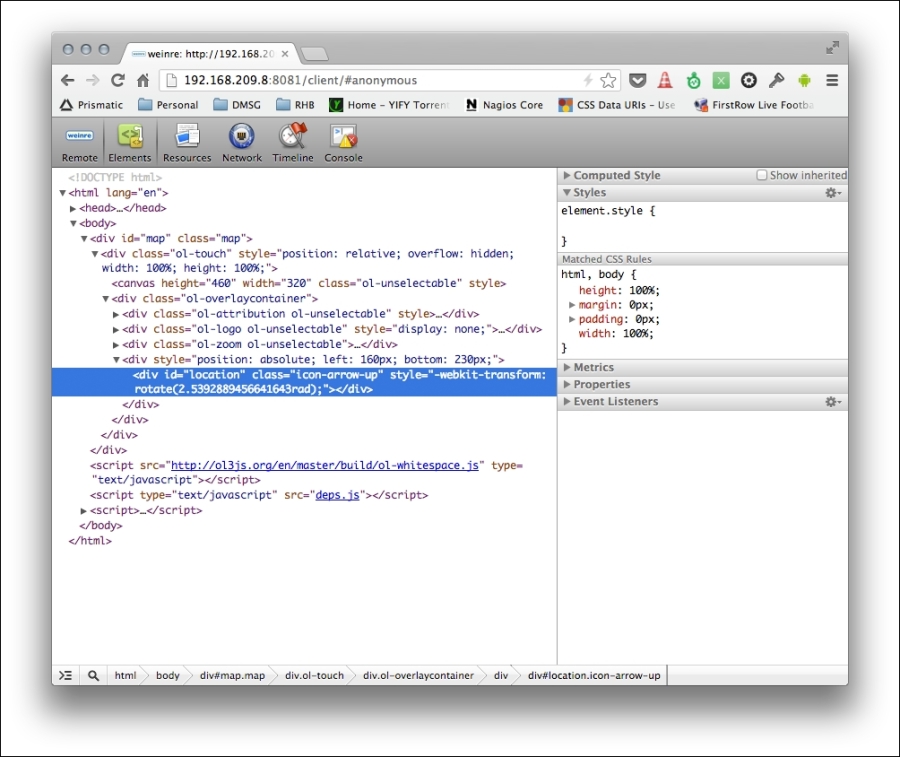Expand the Computed Style section
The height and width of the screenshot is (757, 900).
(x=616, y=175)
